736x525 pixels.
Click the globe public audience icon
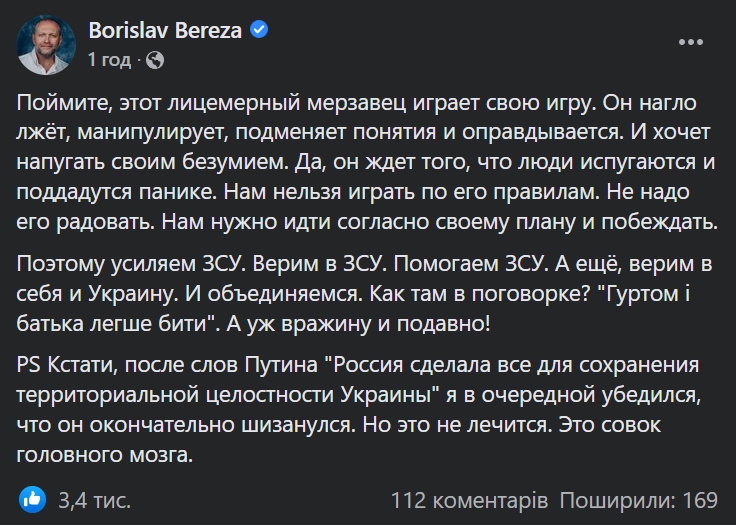pyautogui.click(x=154, y=60)
